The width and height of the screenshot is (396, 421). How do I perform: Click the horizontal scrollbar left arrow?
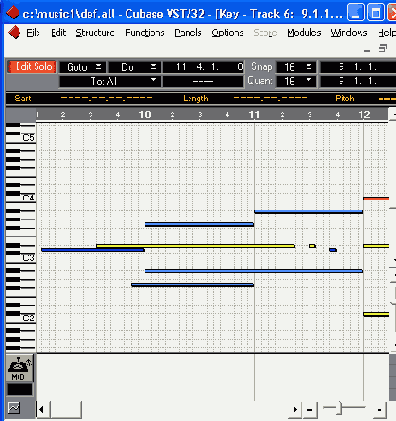click(42, 409)
